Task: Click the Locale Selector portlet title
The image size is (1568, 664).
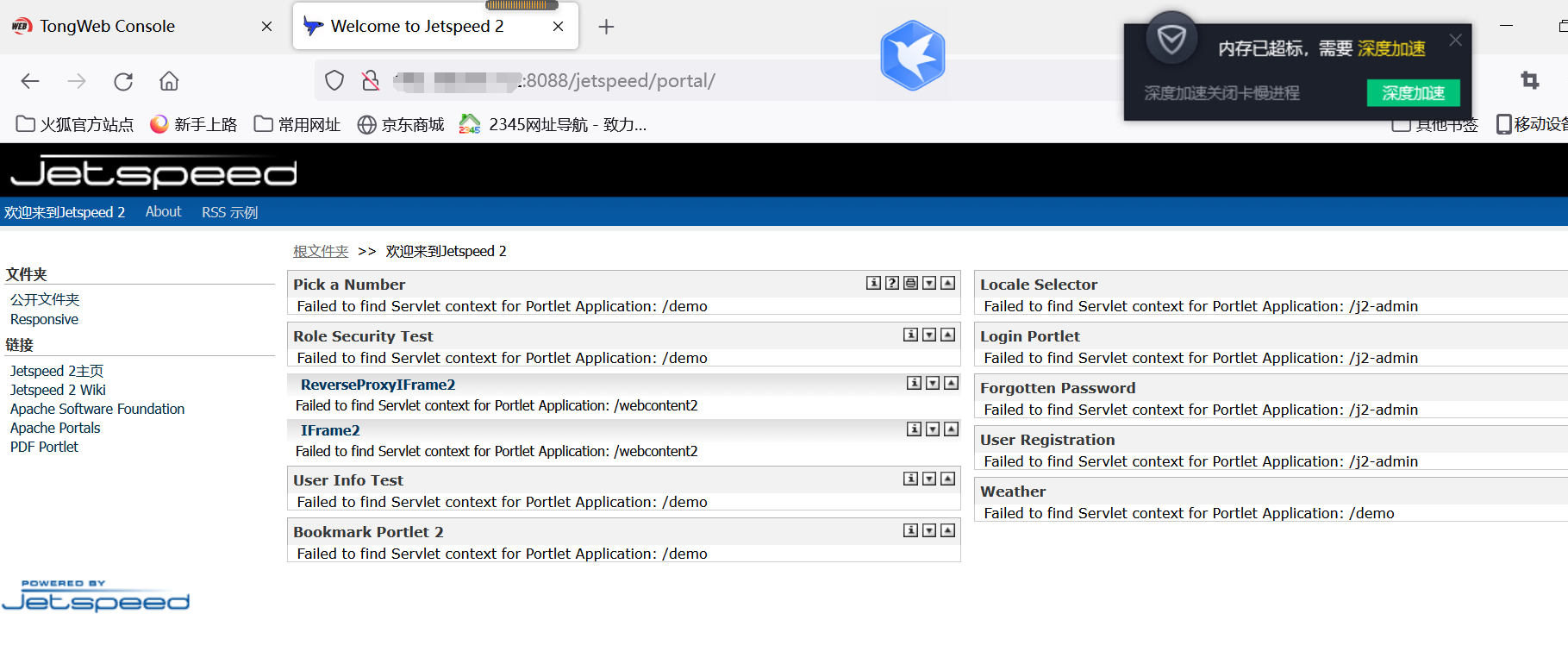Action: click(x=1039, y=285)
